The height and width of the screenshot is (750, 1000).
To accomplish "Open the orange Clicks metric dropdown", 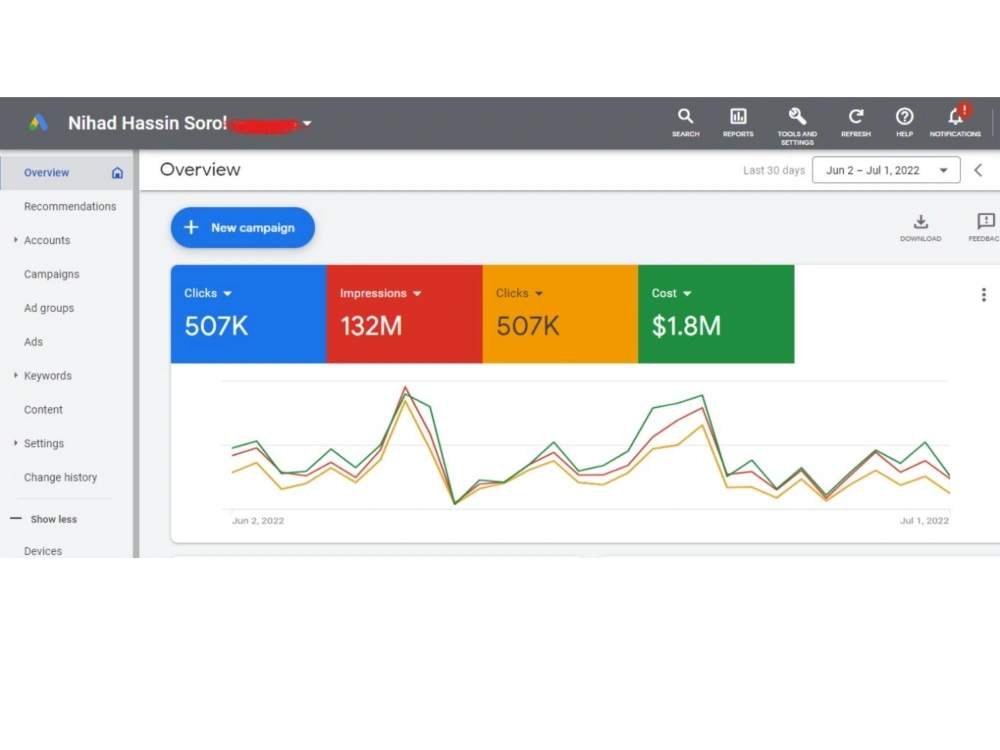I will (539, 294).
